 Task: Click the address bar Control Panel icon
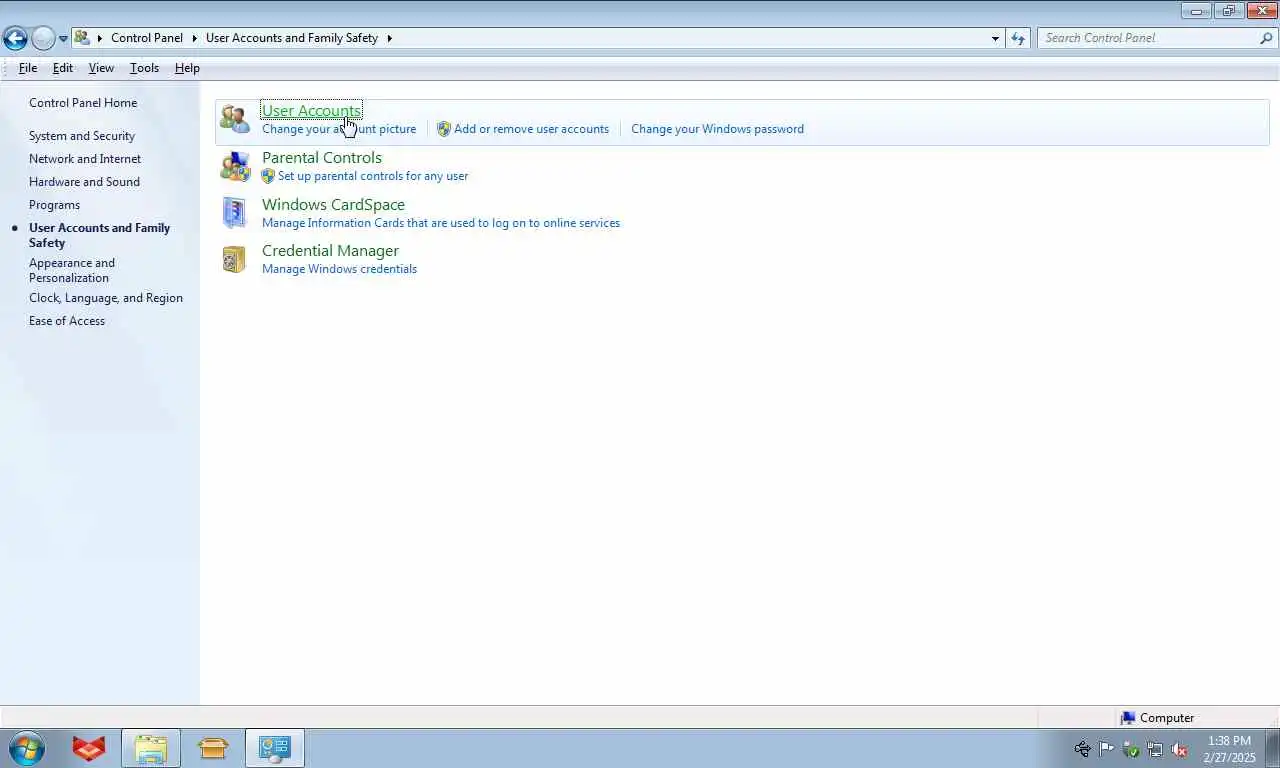[82, 38]
